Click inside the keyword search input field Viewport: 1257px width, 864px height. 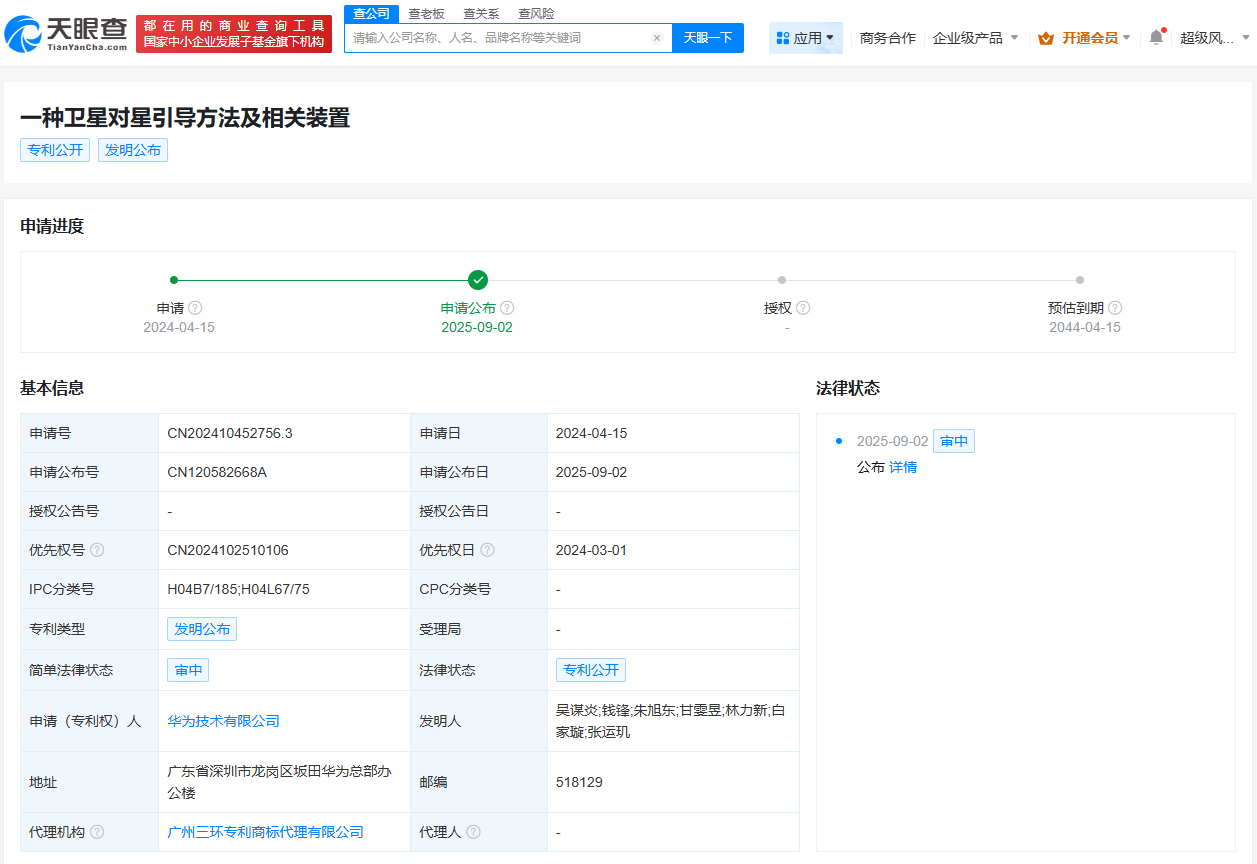click(490, 37)
